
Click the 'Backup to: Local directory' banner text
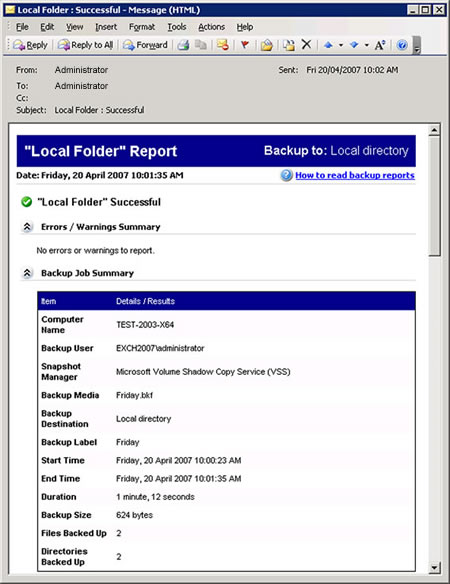(336, 150)
